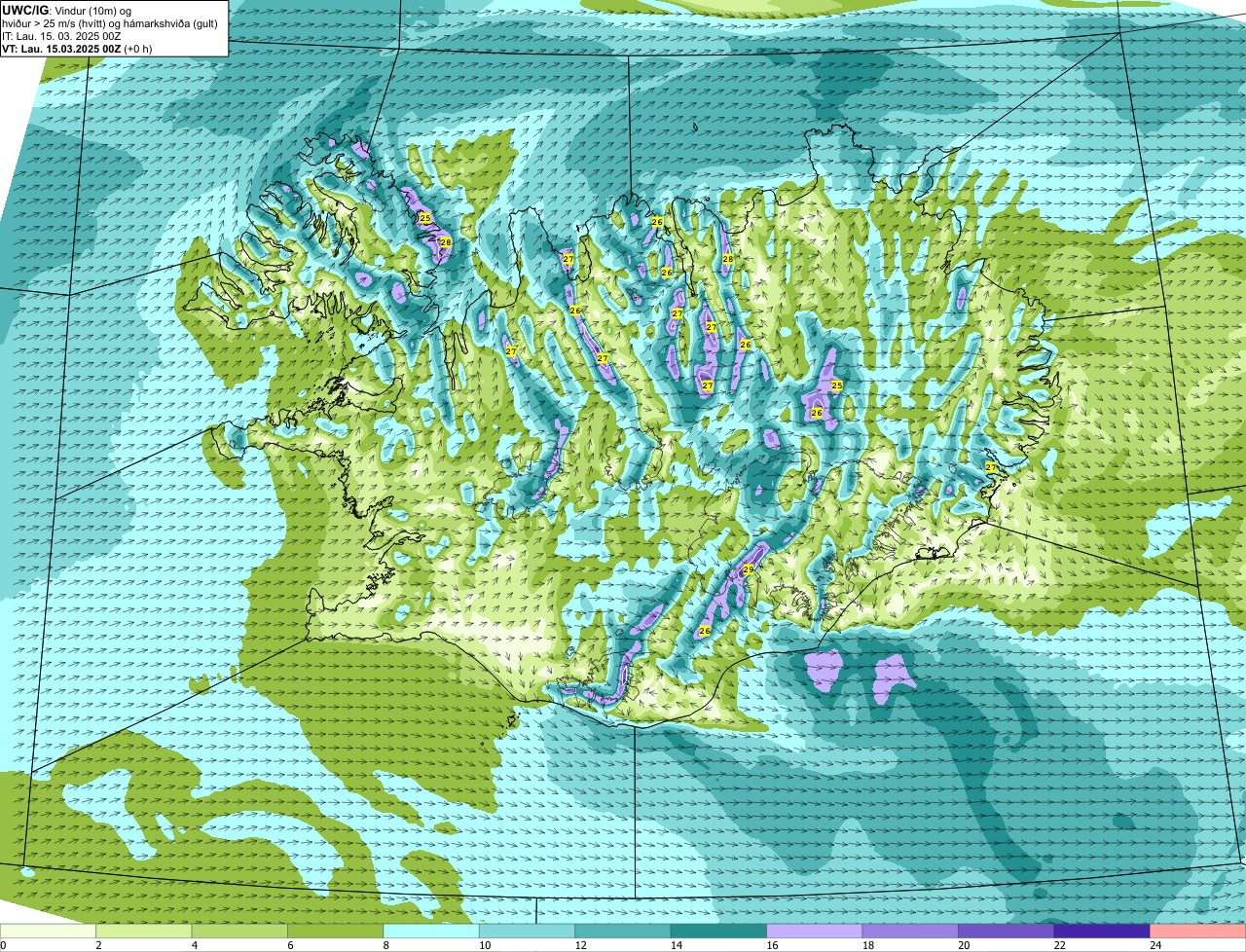Click the yellow "29" maximum gust label
Screen dimensions: 1246x952
pyautogui.click(x=749, y=569)
